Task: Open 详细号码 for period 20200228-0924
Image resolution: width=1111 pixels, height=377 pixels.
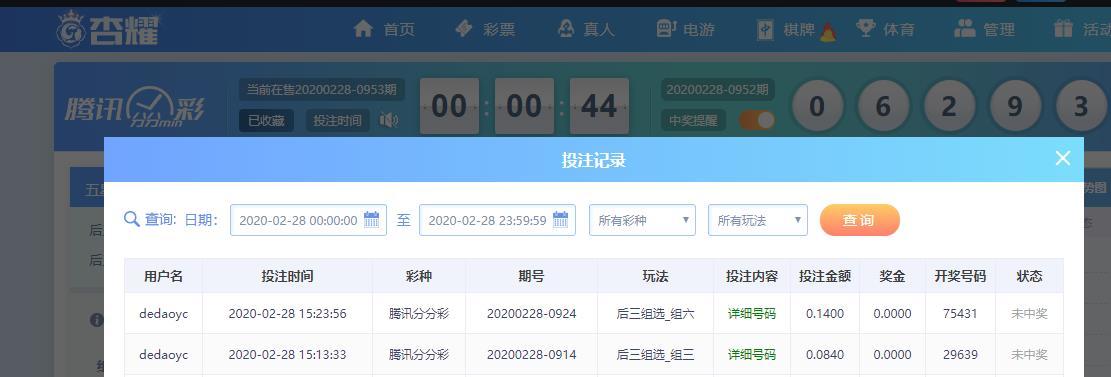Action: click(752, 313)
